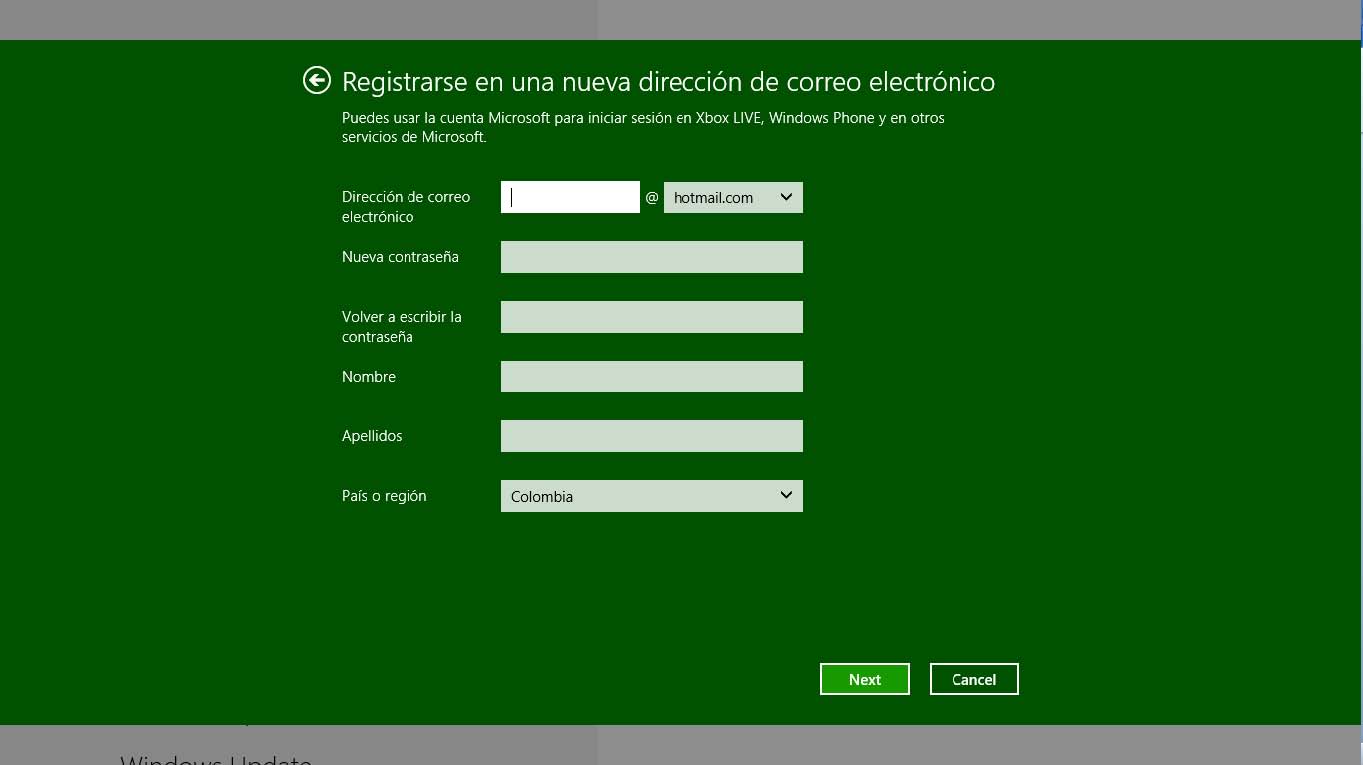Click the @ symbol between email fields
Screen dimensions: 1363x765
point(652,198)
